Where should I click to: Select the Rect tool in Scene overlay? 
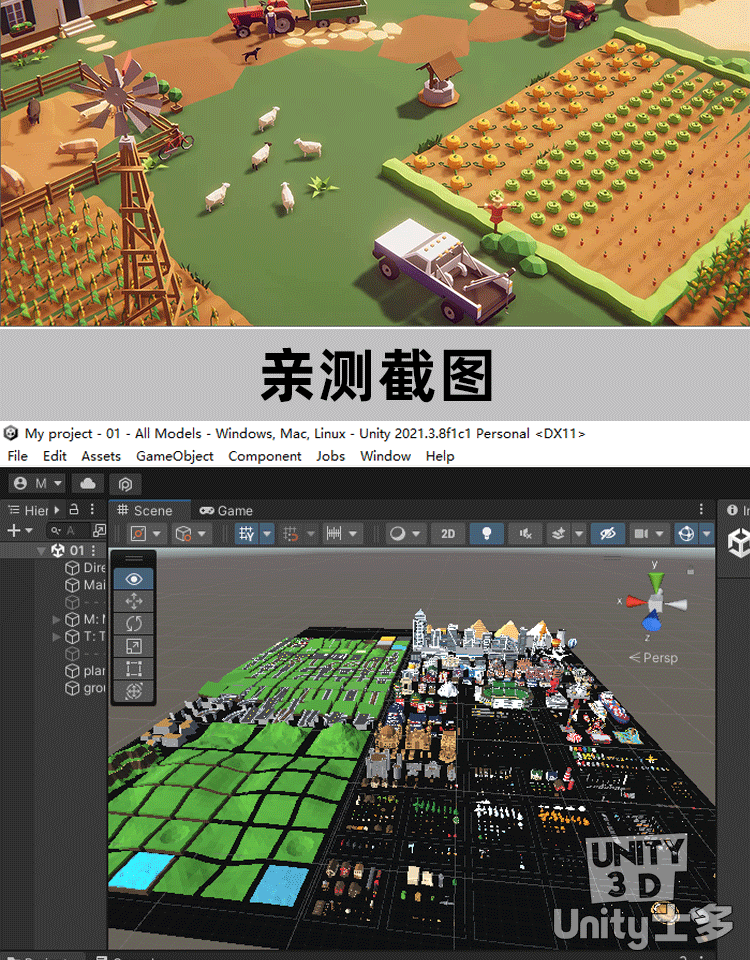tap(133, 669)
